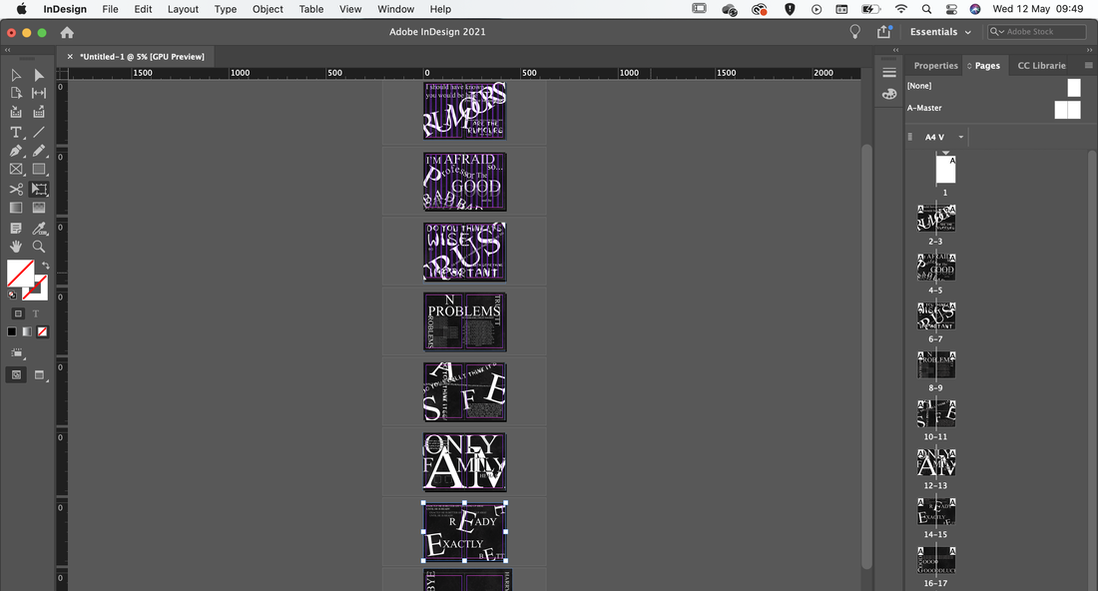Viewport: 1098px width, 591px height.
Task: Select the Free Transform tool
Action: pos(39,189)
